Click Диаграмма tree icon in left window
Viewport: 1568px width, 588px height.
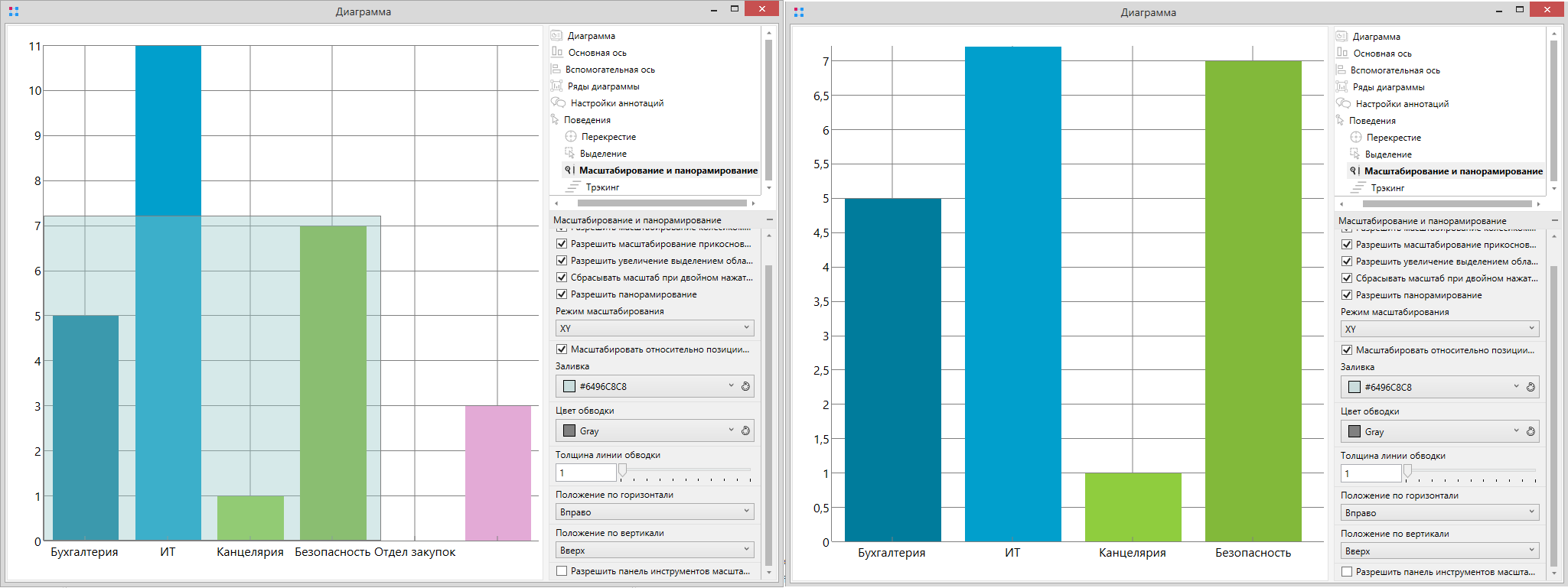[557, 36]
